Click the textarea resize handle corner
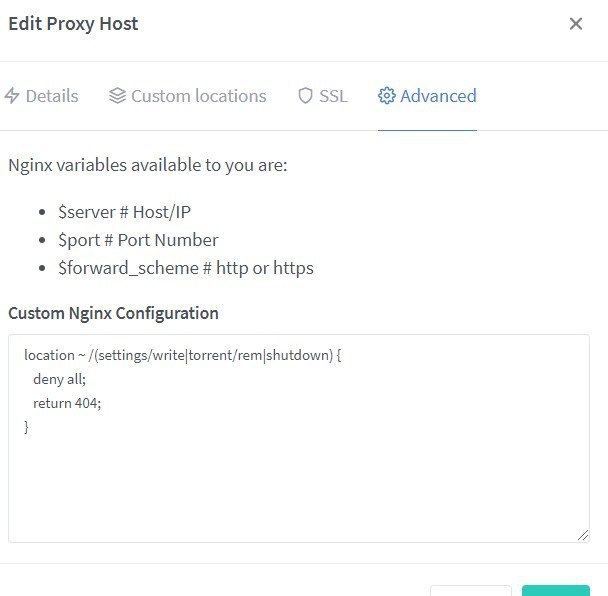Image resolution: width=608 pixels, height=596 pixels. 583,536
